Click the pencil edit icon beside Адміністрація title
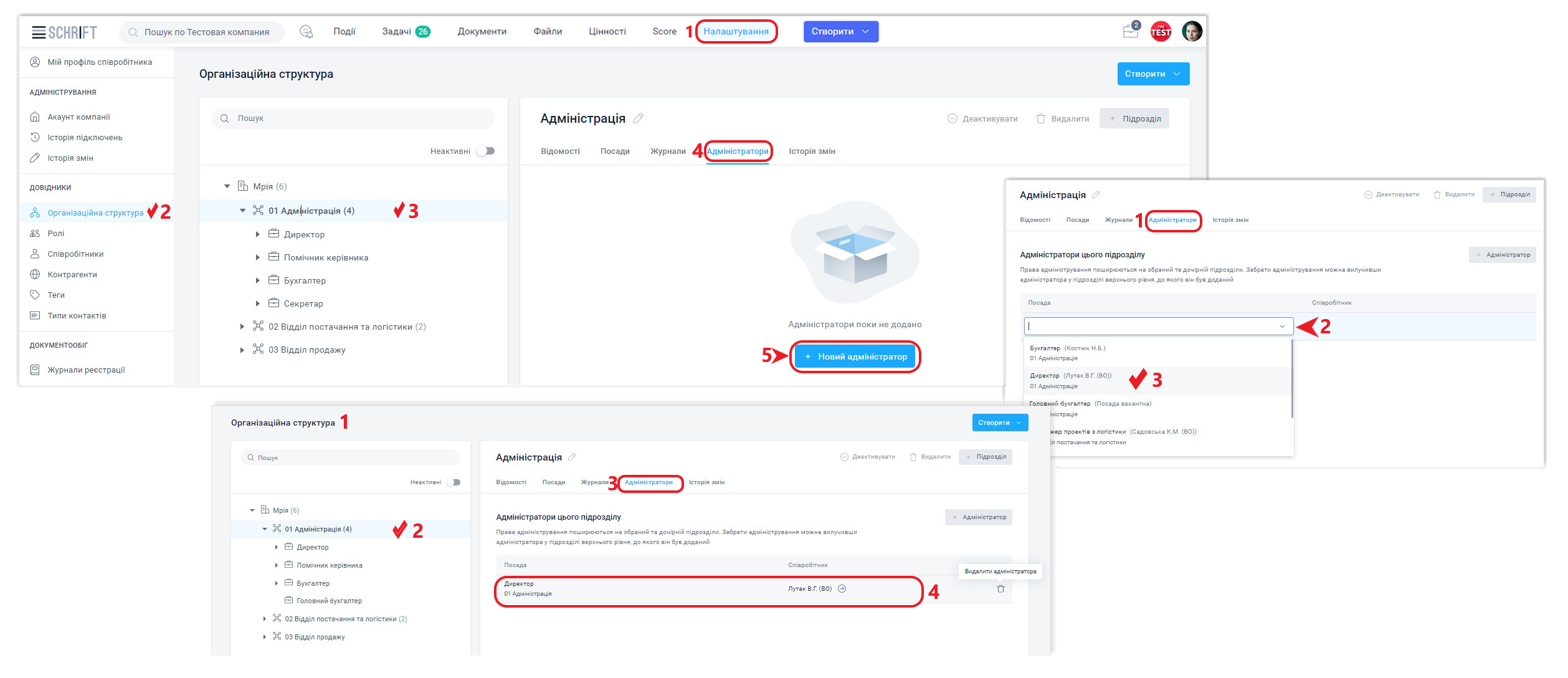The height and width of the screenshot is (678, 1568). click(x=639, y=118)
